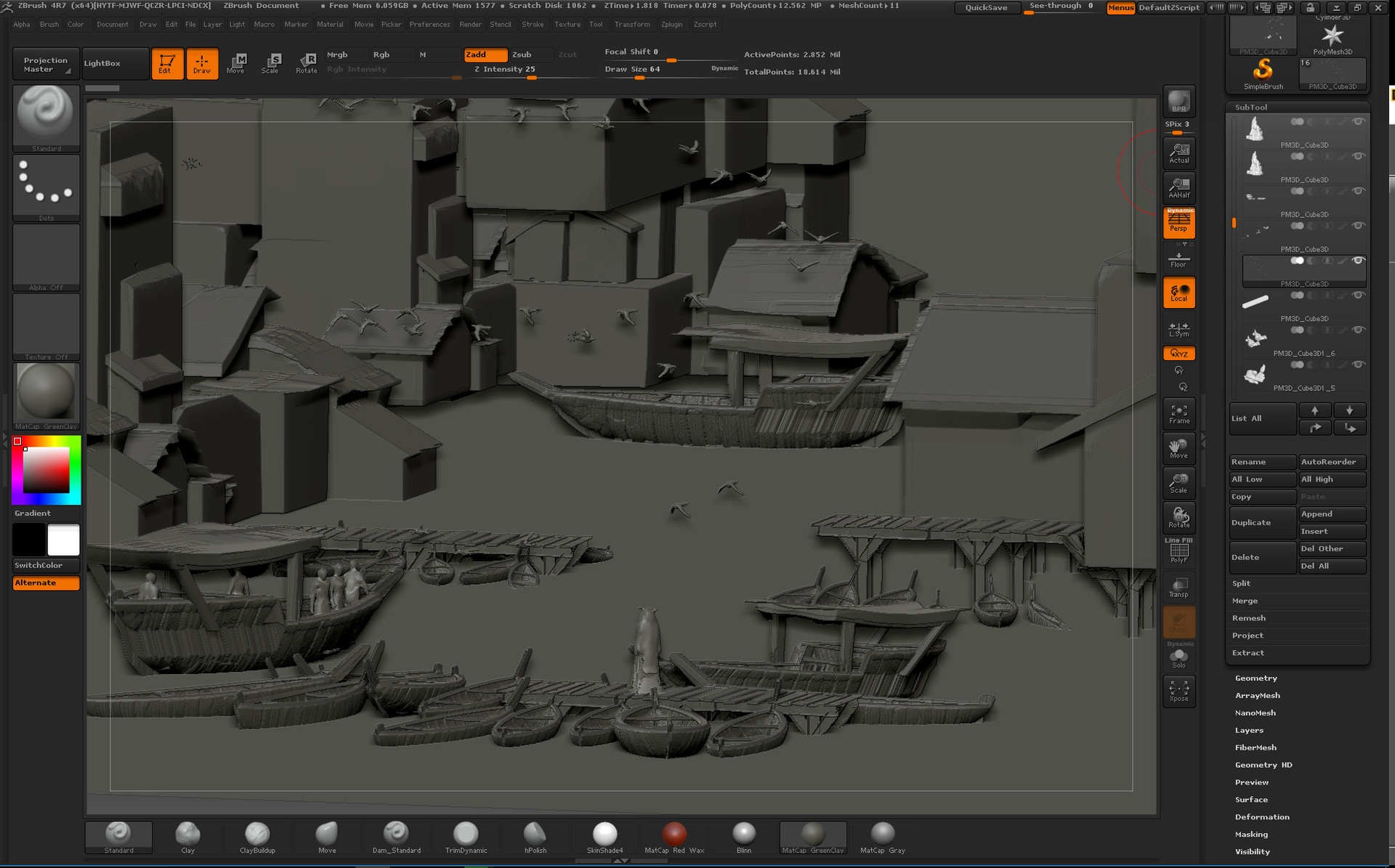Screen dimensions: 1395x868
Task: Click the right shelf Rotate canvas icon
Action: (x=1178, y=518)
